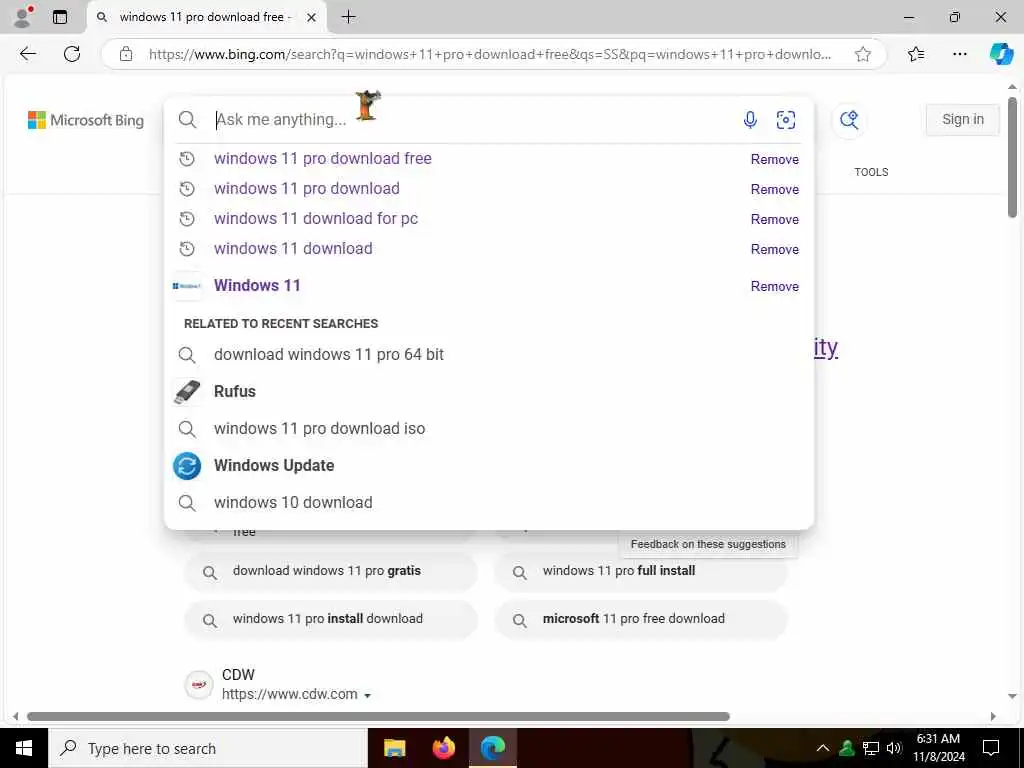This screenshot has height=768, width=1024.
Task: Click the deep search icon beside search box
Action: (849, 120)
